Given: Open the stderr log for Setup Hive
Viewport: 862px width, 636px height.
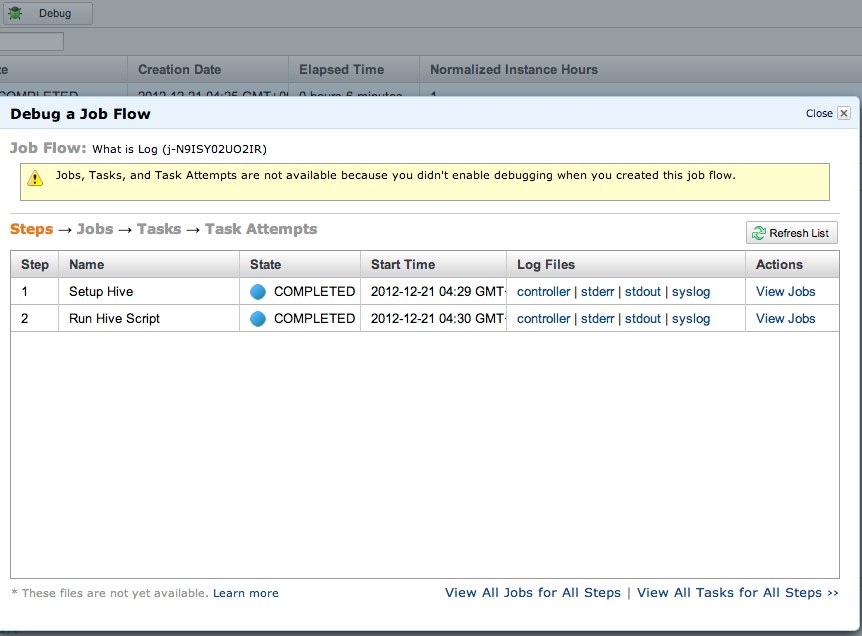Looking at the screenshot, I should 597,292.
